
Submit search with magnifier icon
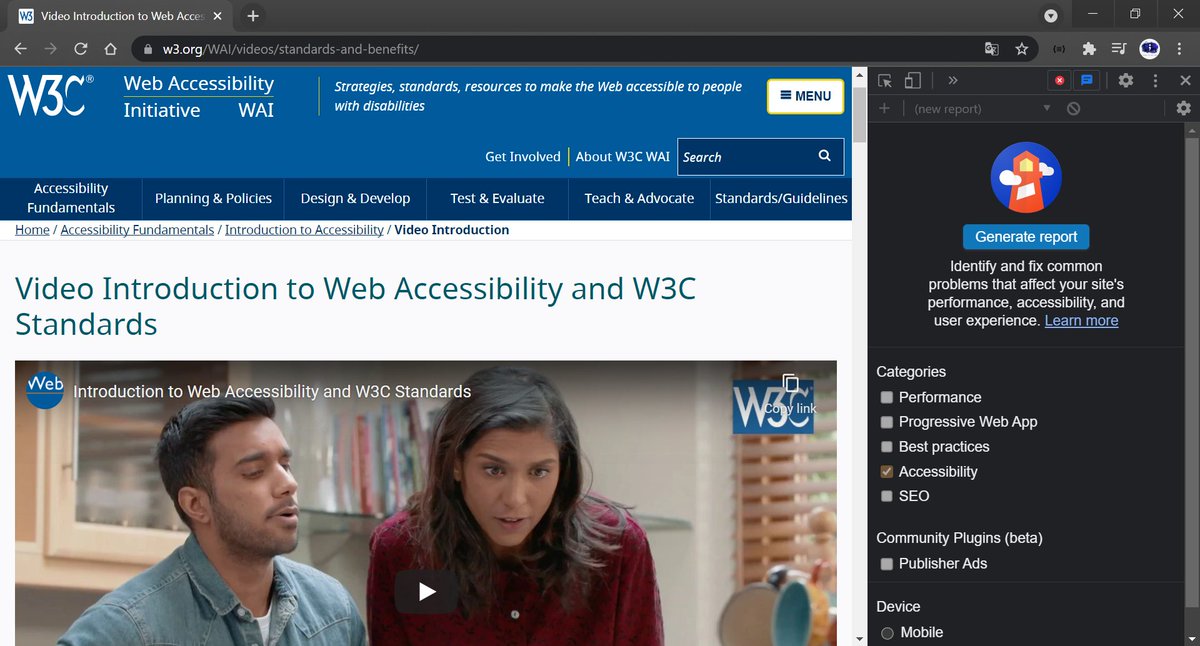tap(825, 156)
